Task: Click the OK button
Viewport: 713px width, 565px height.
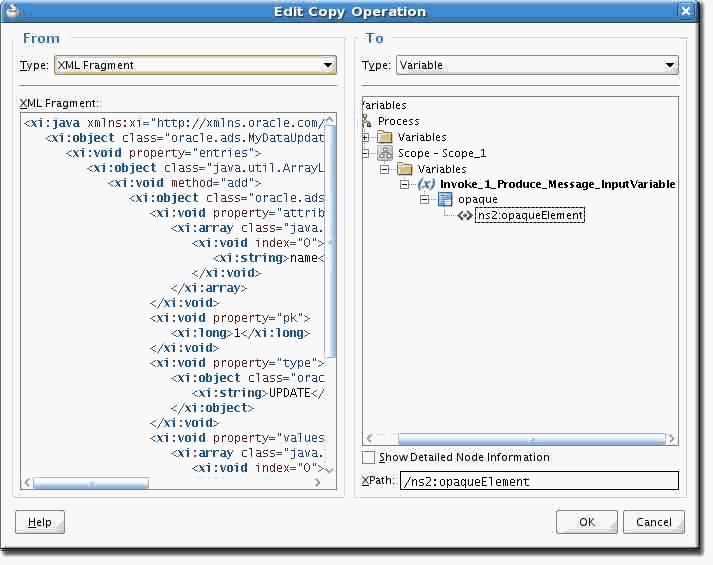Action: pyautogui.click(x=587, y=522)
